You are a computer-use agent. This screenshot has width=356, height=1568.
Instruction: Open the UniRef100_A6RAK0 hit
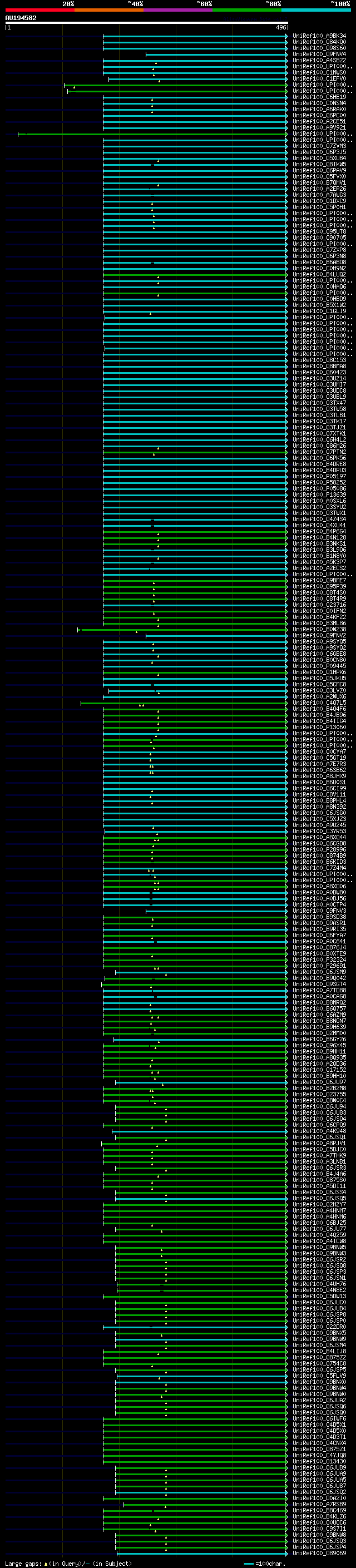coord(319,110)
